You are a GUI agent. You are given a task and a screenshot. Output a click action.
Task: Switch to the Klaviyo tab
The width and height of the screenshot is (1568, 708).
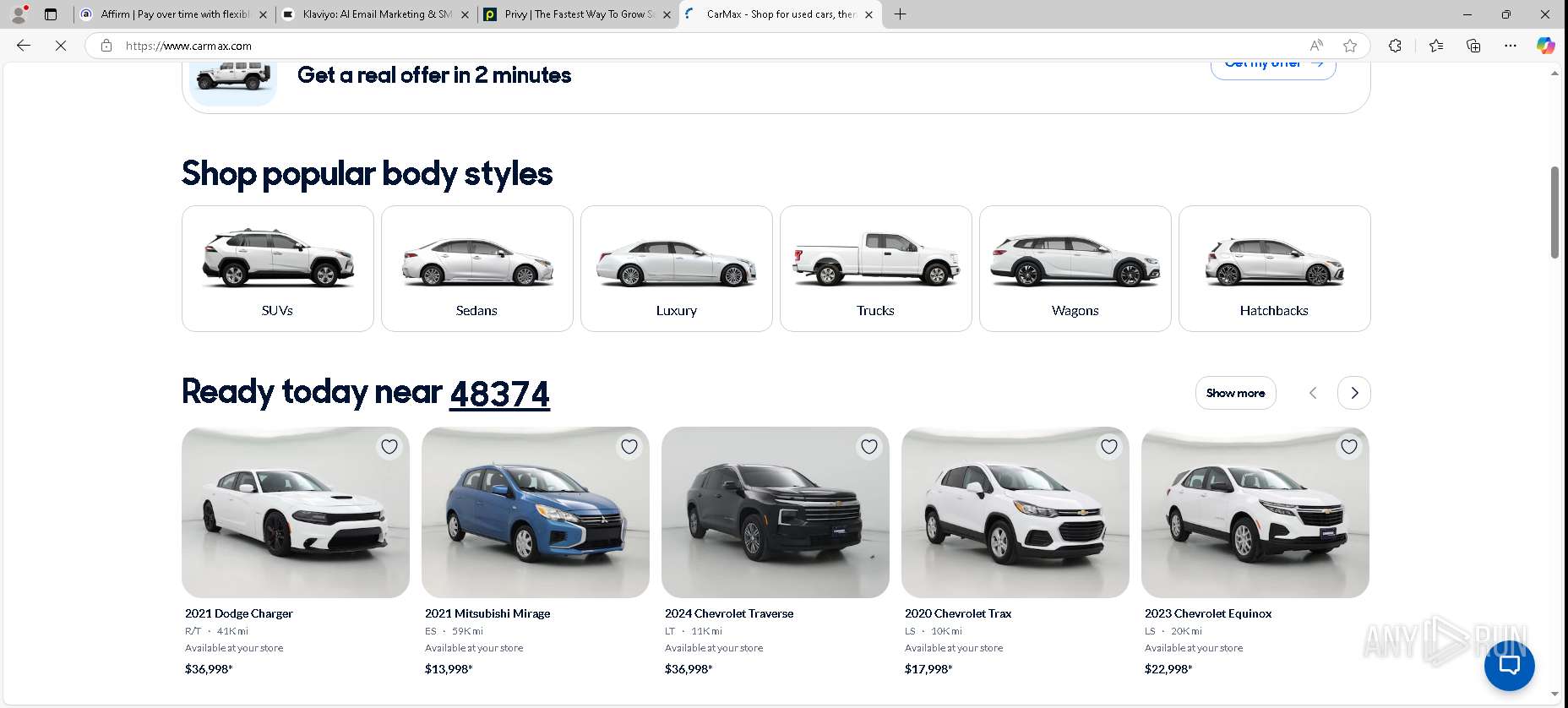375,14
